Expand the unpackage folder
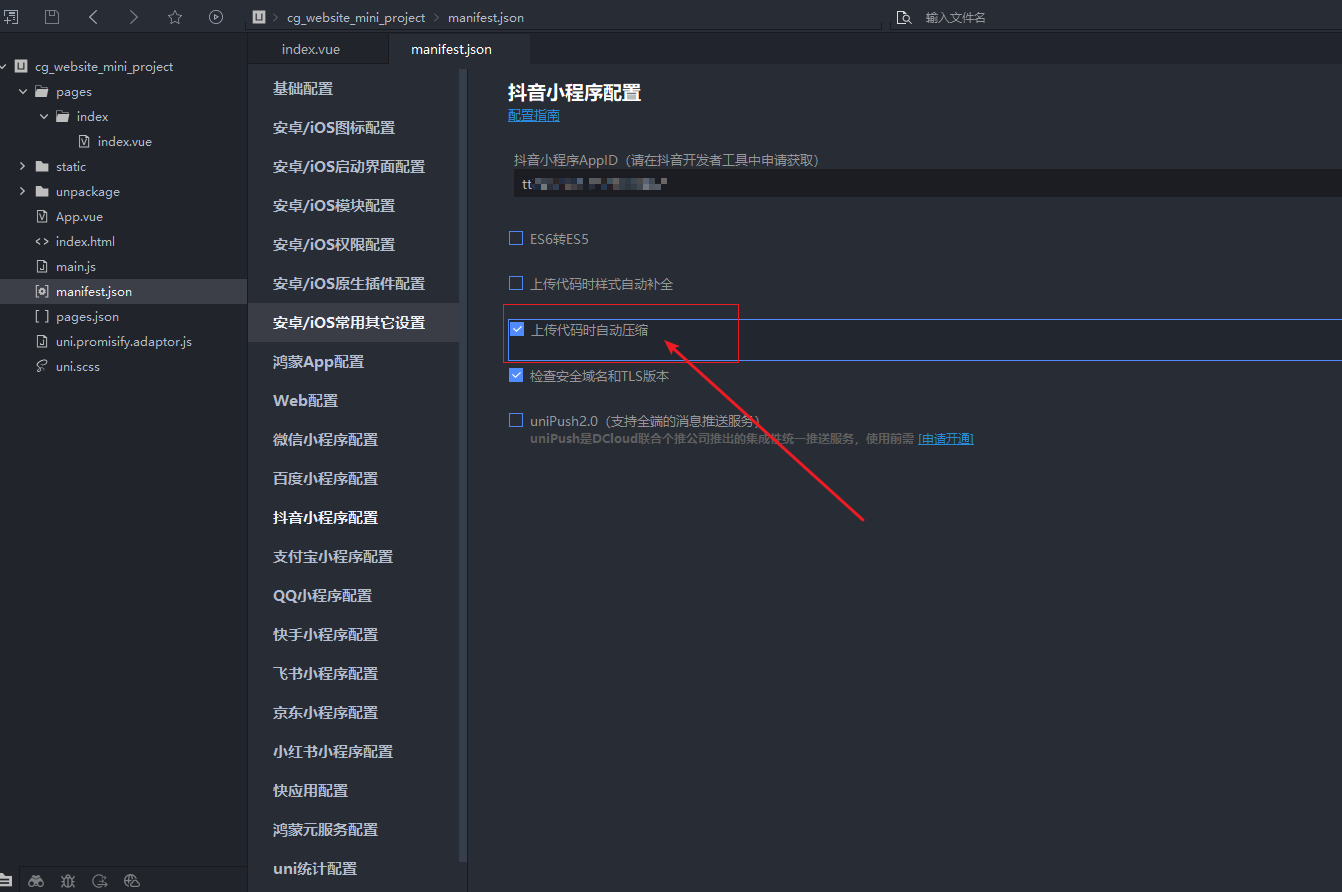The height and width of the screenshot is (892, 1342). tap(22, 191)
